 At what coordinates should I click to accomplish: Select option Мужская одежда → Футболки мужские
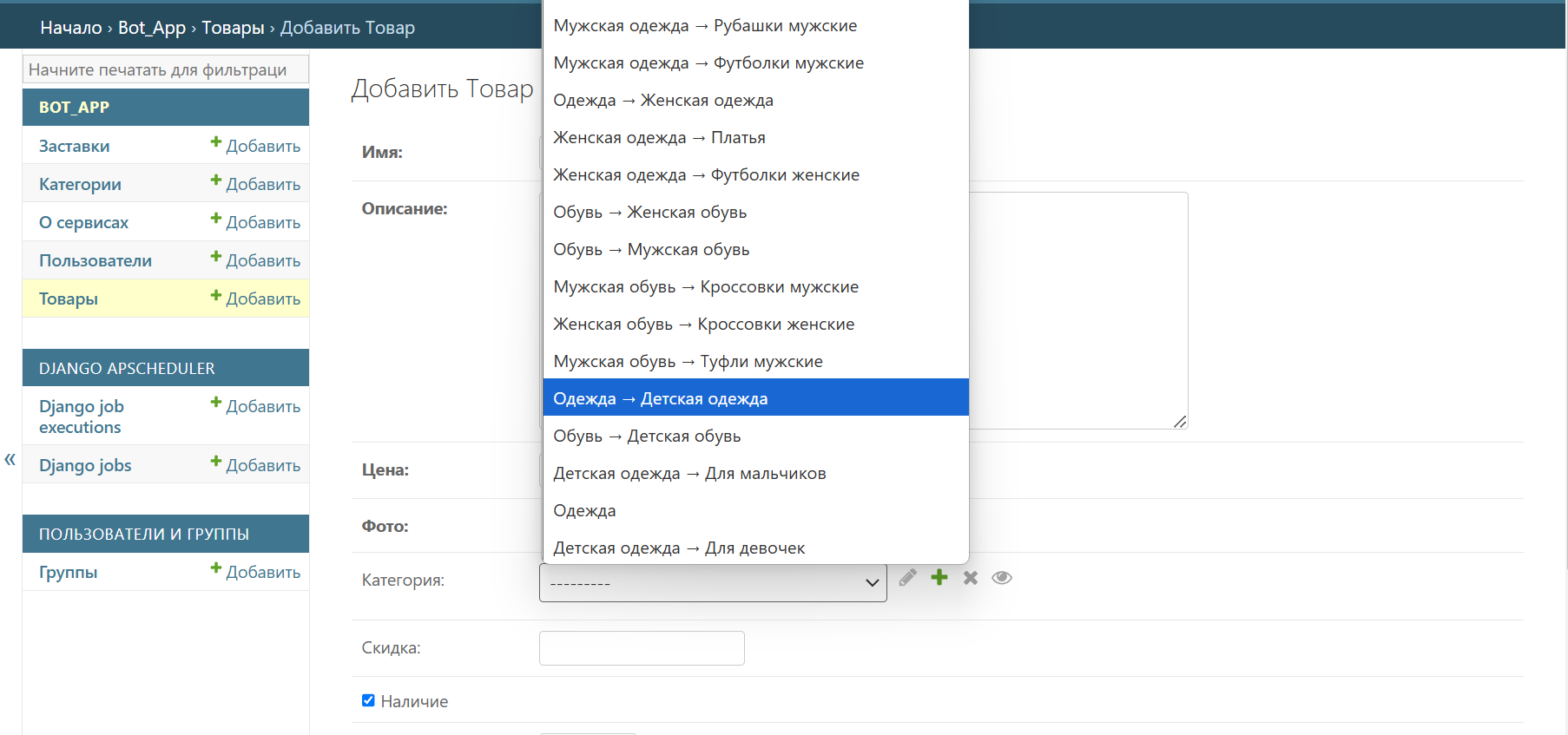(x=755, y=63)
